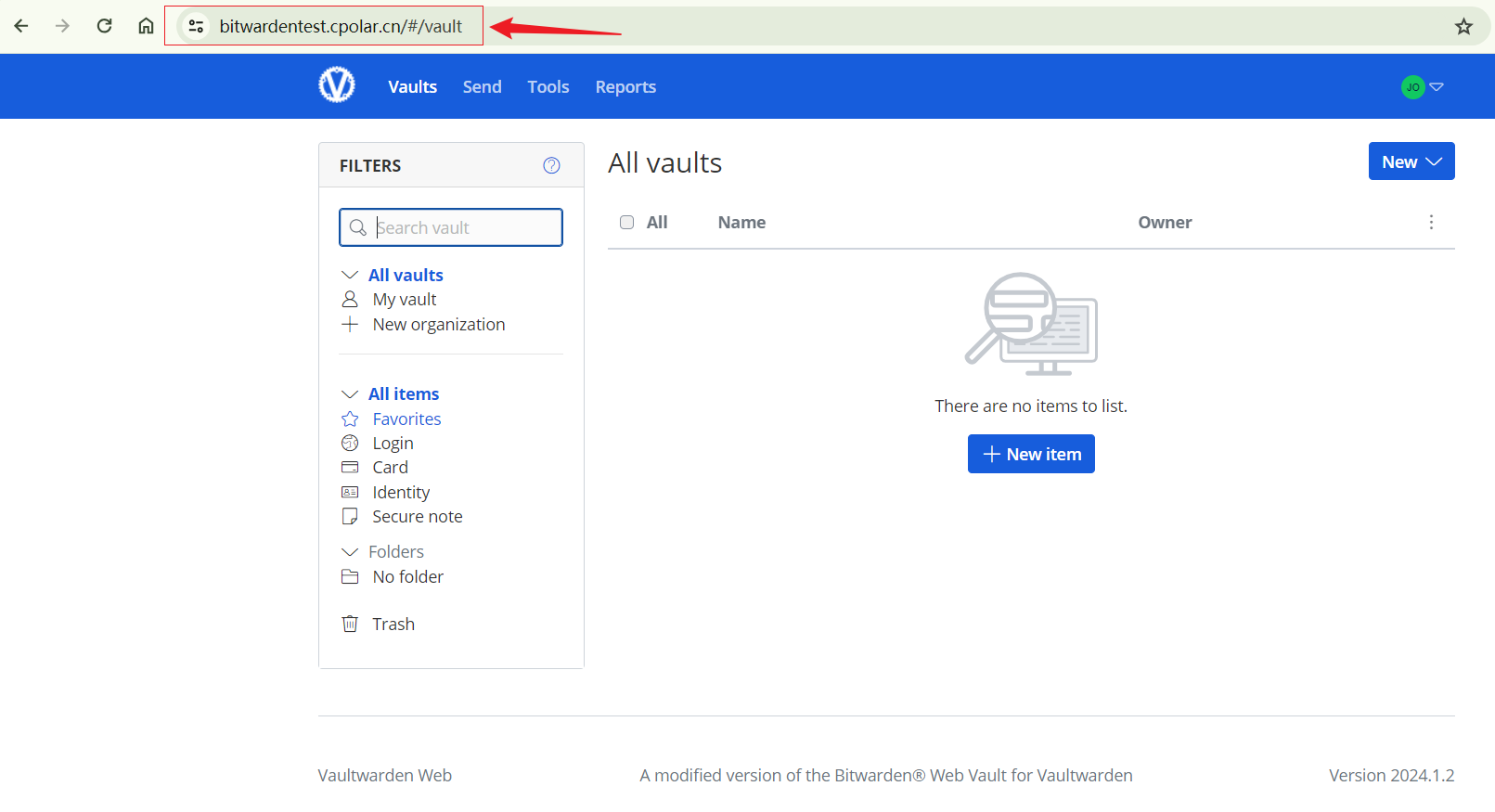Click the Vaultwarden logo in header
1495x812 pixels.
337,85
